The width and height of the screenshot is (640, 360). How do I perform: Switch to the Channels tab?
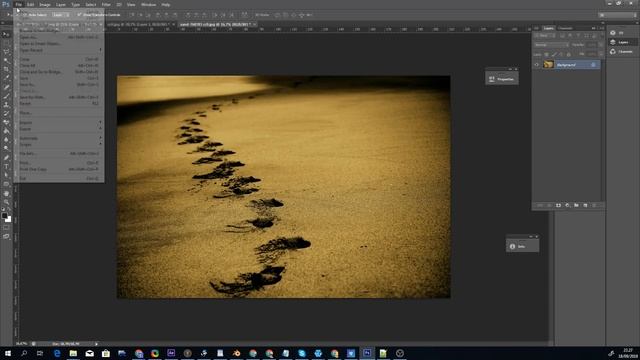tap(565, 28)
